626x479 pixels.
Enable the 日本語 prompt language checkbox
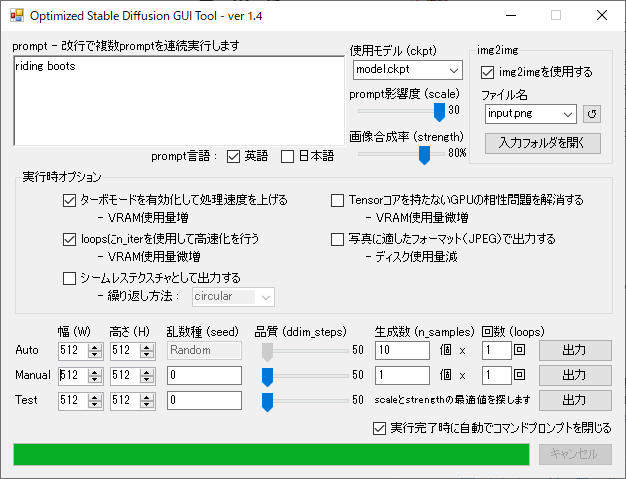click(x=287, y=156)
